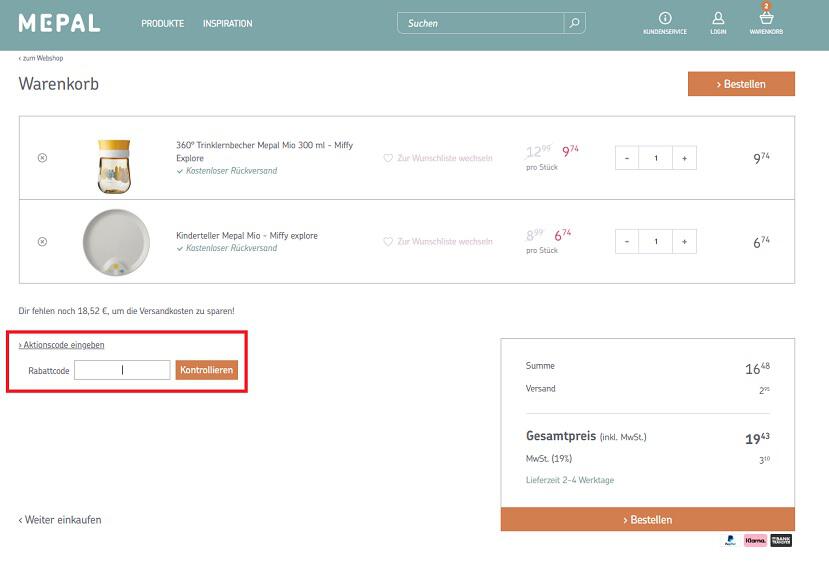Remove the Kinderteller item from cart

42,242
